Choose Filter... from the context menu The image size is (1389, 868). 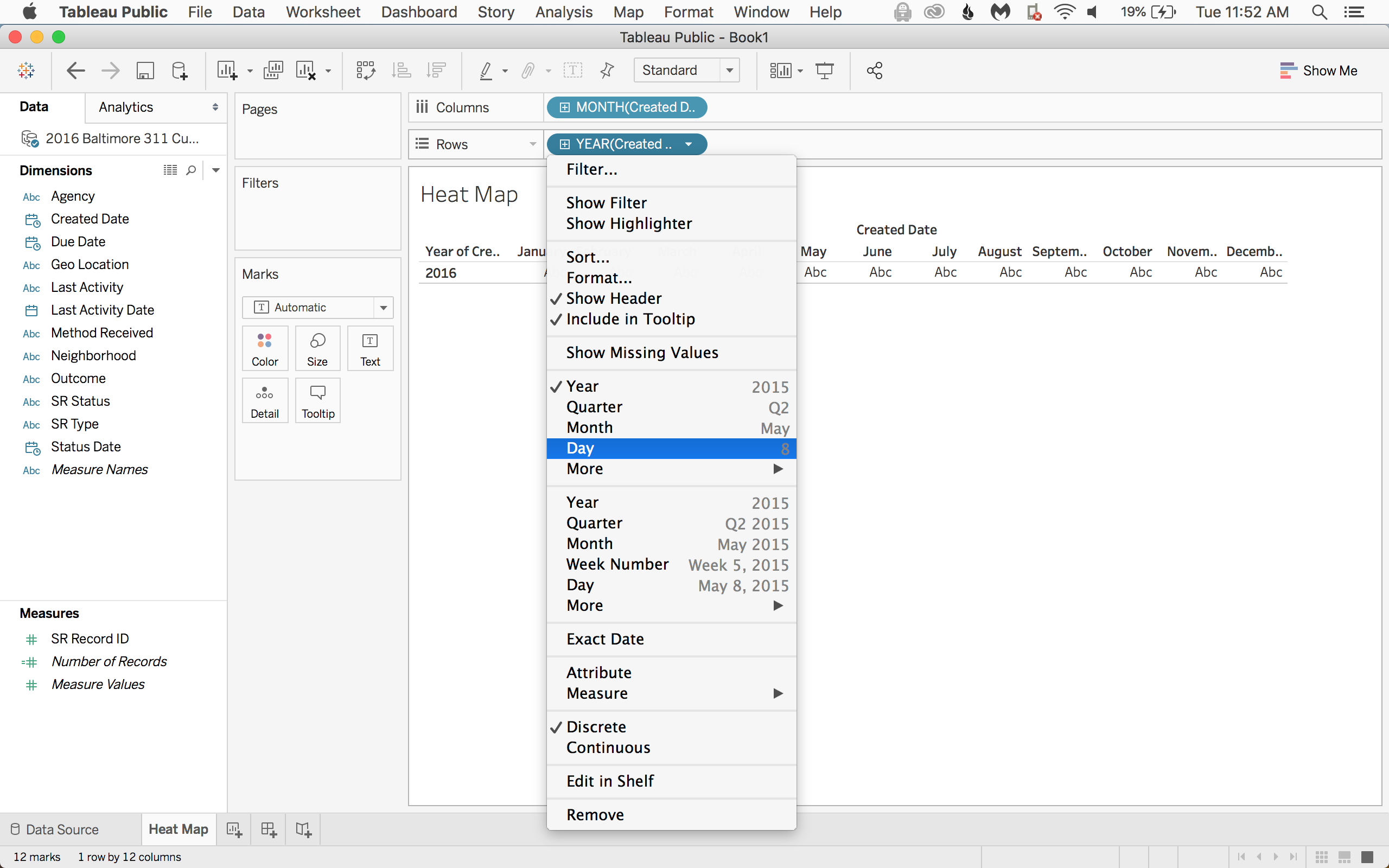(671, 169)
